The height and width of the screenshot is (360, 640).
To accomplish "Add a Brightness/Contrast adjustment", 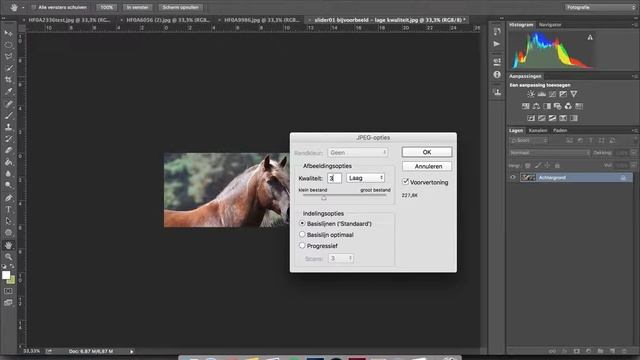I will (531, 94).
